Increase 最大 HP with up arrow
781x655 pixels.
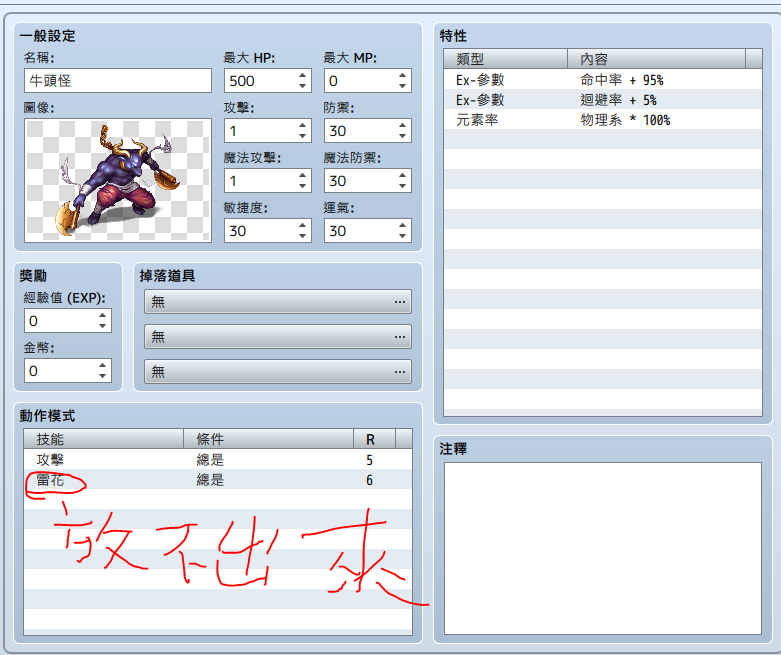pyautogui.click(x=302, y=75)
